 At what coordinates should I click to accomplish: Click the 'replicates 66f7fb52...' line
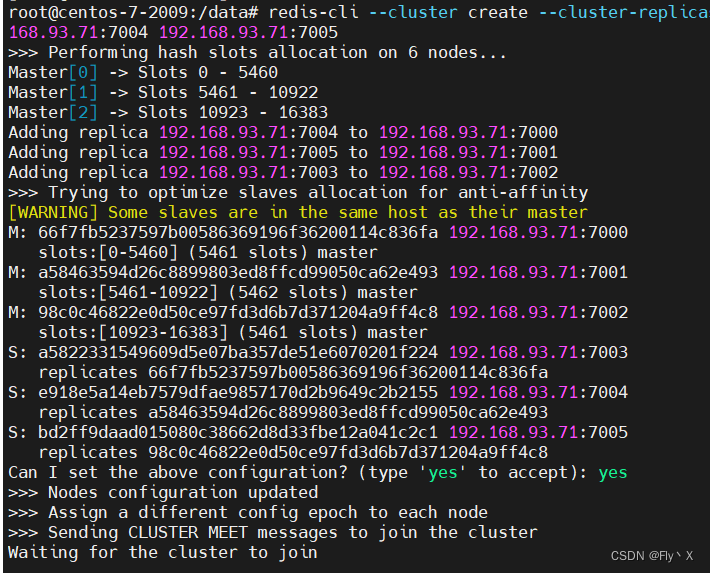pyautogui.click(x=293, y=372)
